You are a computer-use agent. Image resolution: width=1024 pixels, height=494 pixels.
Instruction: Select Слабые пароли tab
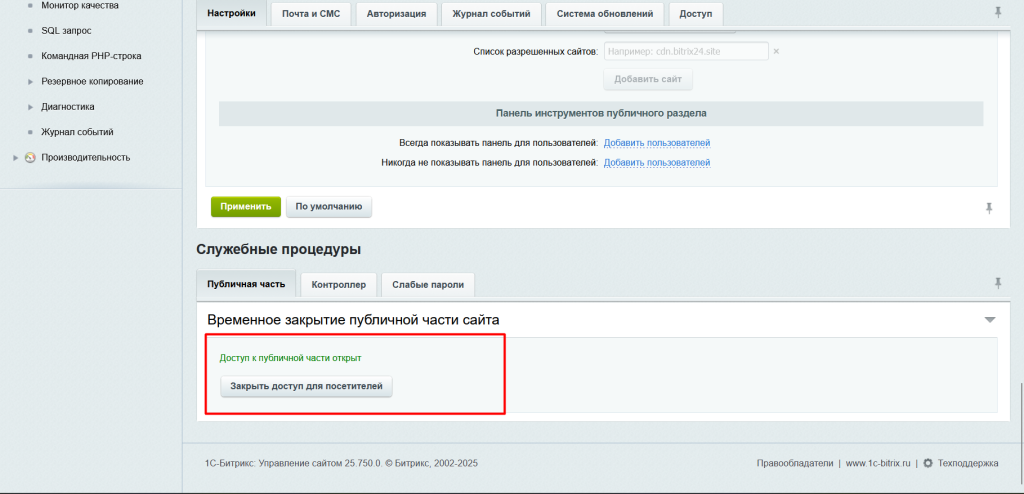[428, 284]
